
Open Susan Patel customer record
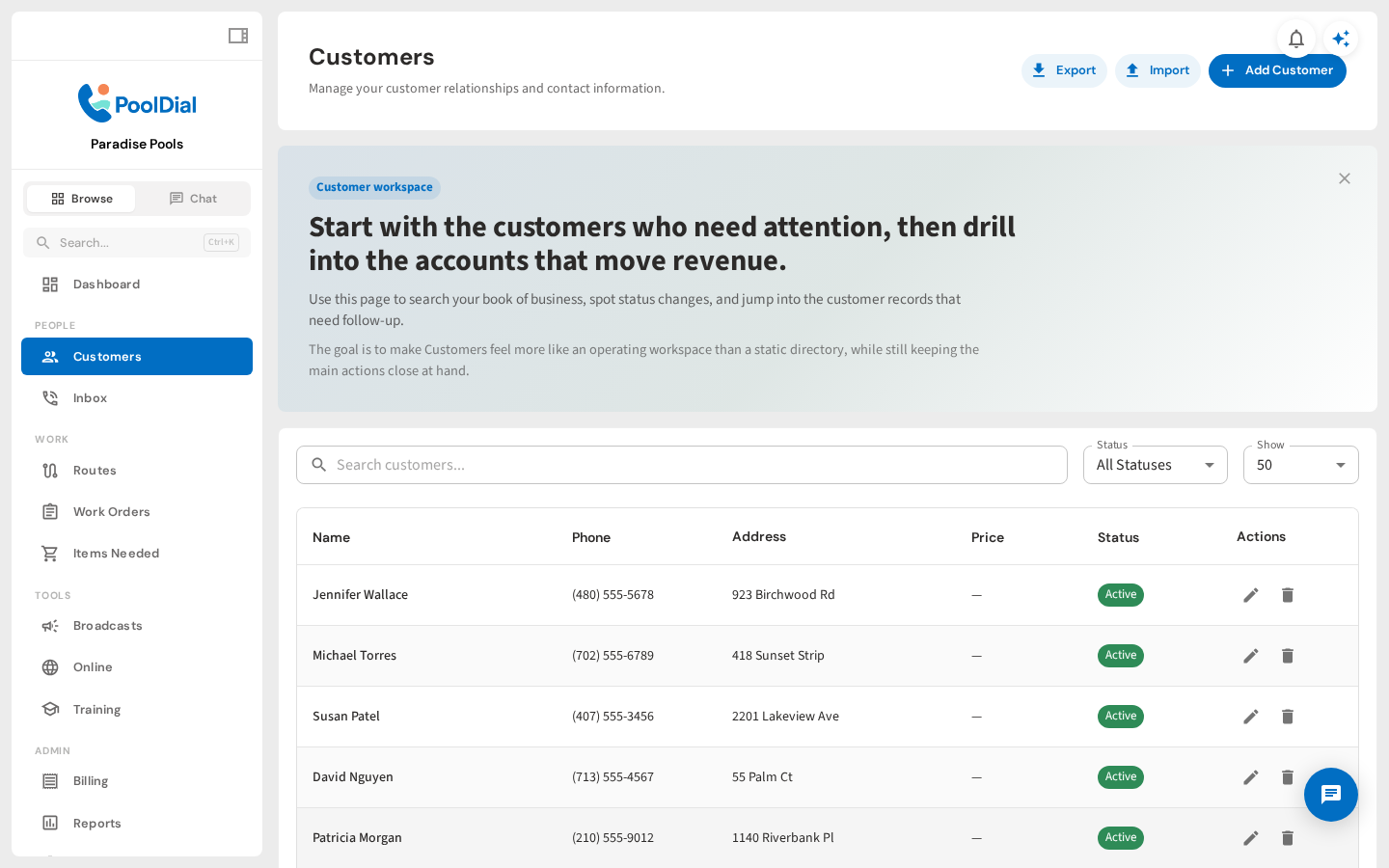tap(346, 717)
